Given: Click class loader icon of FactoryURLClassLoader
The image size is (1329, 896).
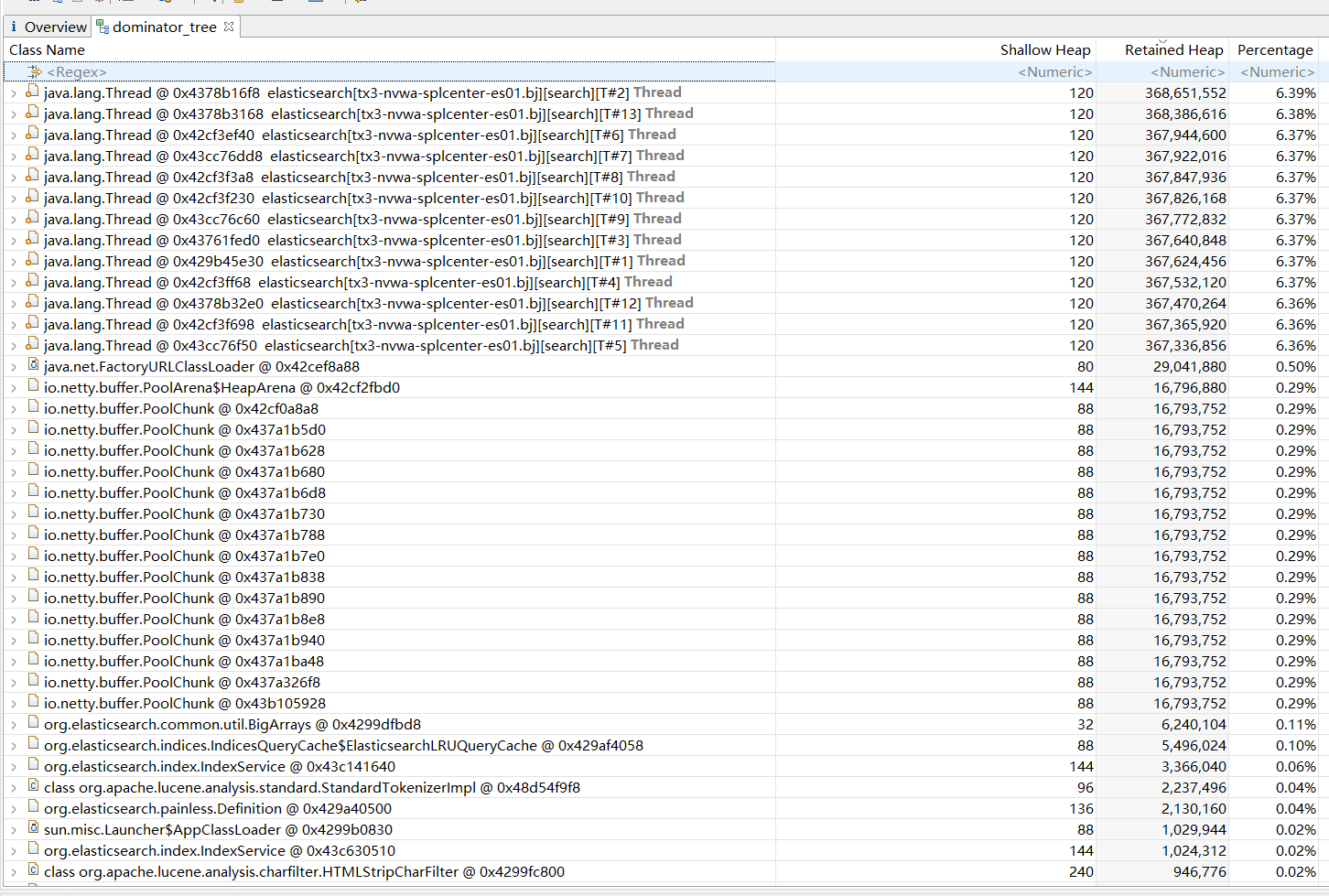Looking at the screenshot, I should [x=33, y=365].
